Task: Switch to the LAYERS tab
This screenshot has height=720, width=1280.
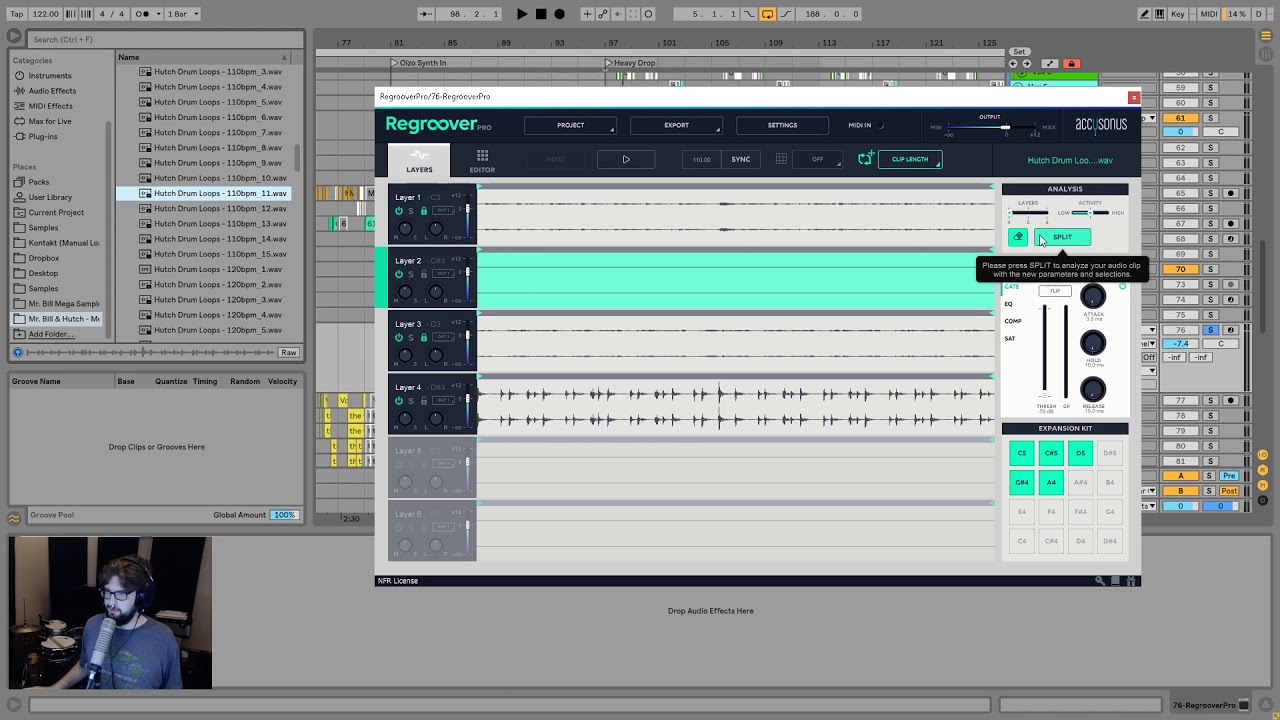Action: [419, 161]
